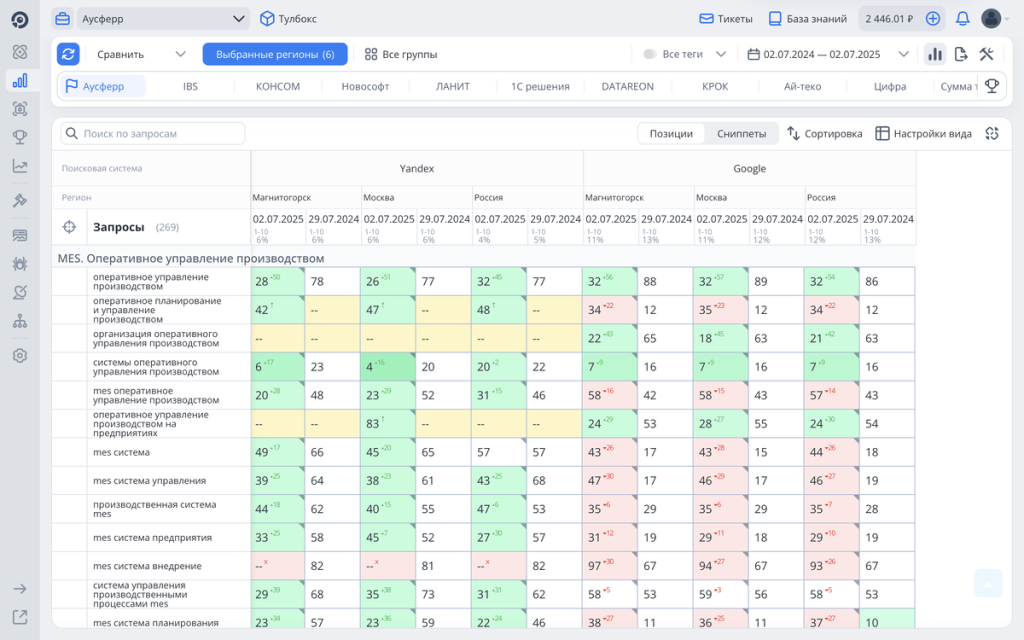Expand the Сравнить mode dropdown
The image size is (1024, 640).
pos(141,54)
